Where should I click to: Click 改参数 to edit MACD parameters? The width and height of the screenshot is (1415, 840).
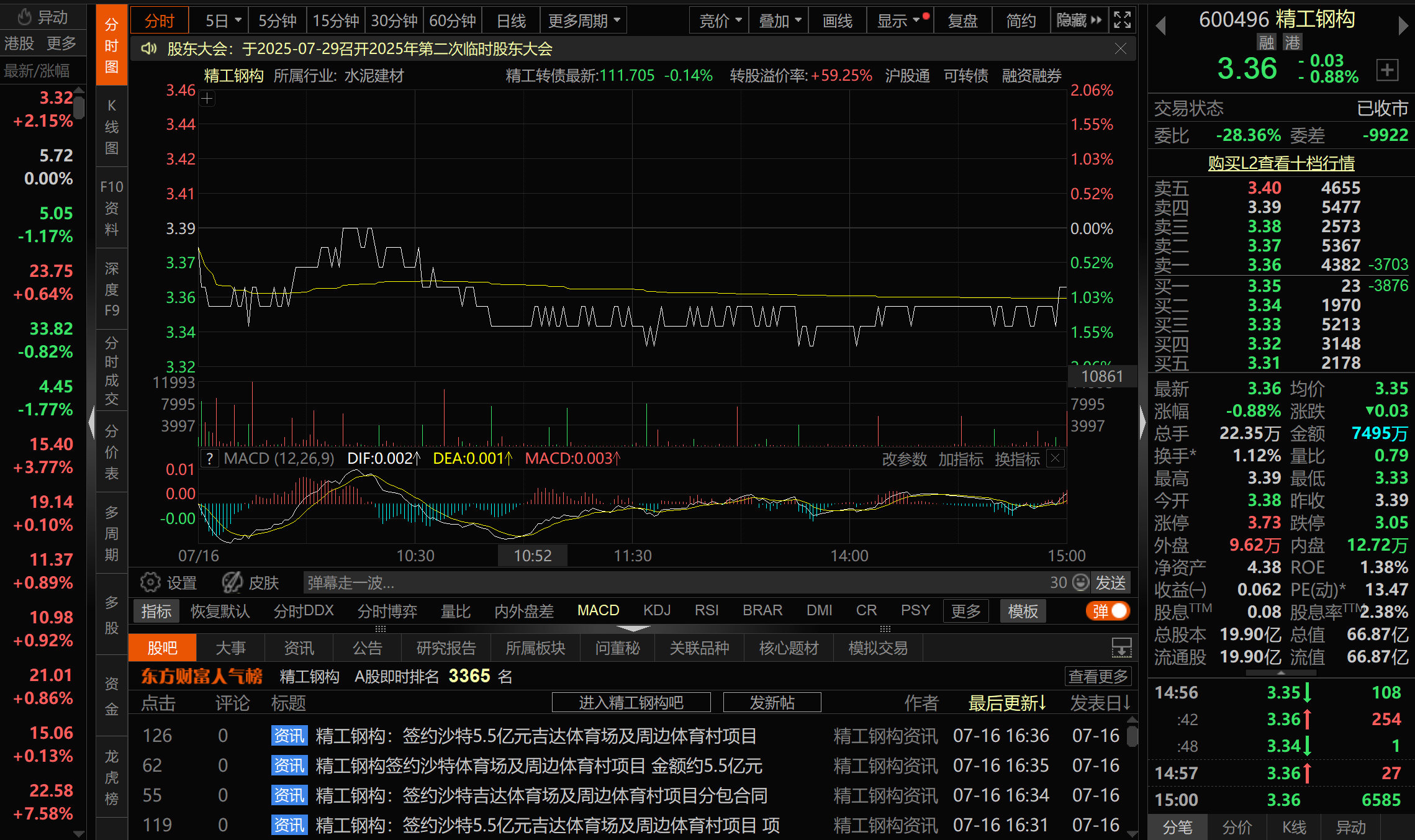tap(904, 459)
